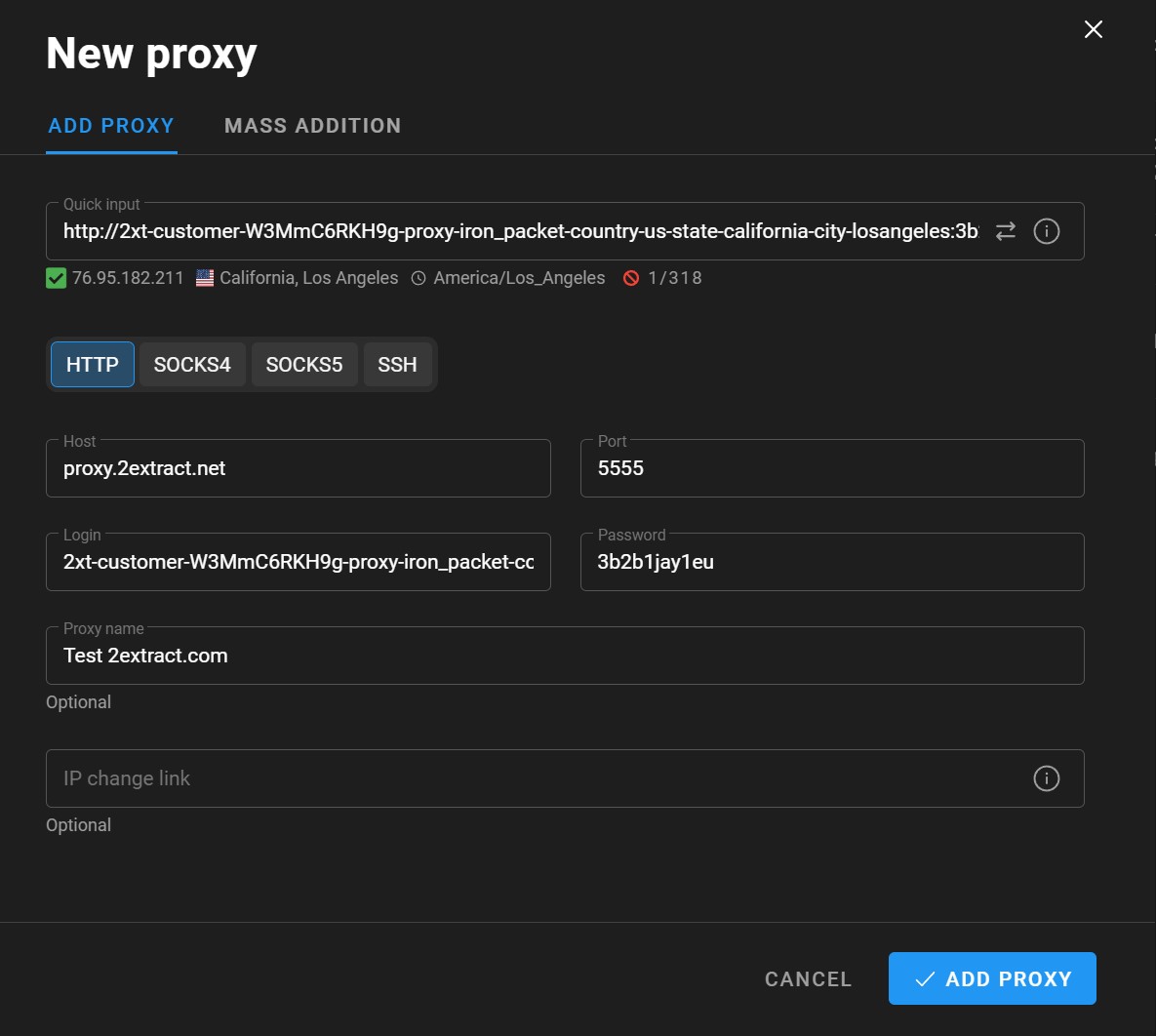Click the 1/318 blacklist count
The width and height of the screenshot is (1156, 1036).
675,278
